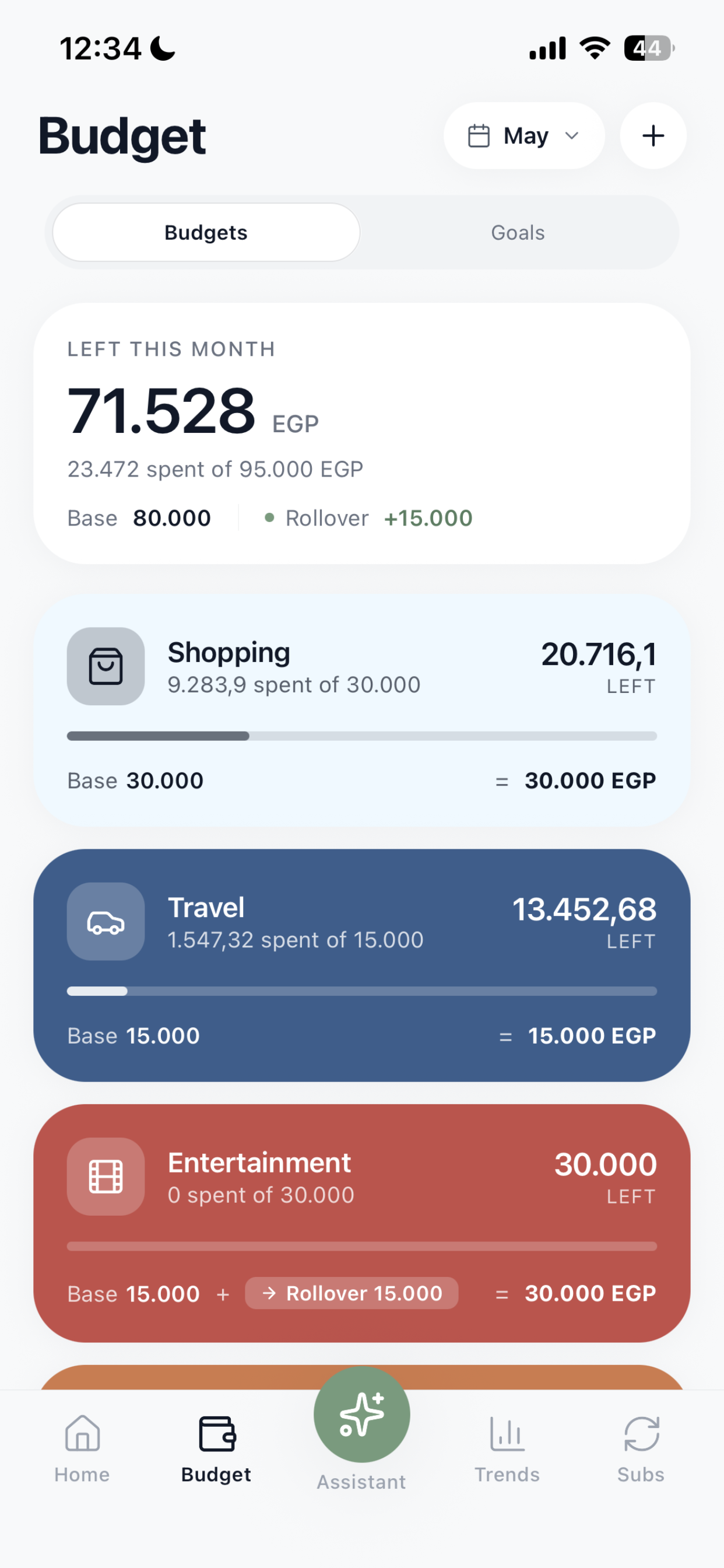Tap the Travel car category icon

click(x=106, y=921)
